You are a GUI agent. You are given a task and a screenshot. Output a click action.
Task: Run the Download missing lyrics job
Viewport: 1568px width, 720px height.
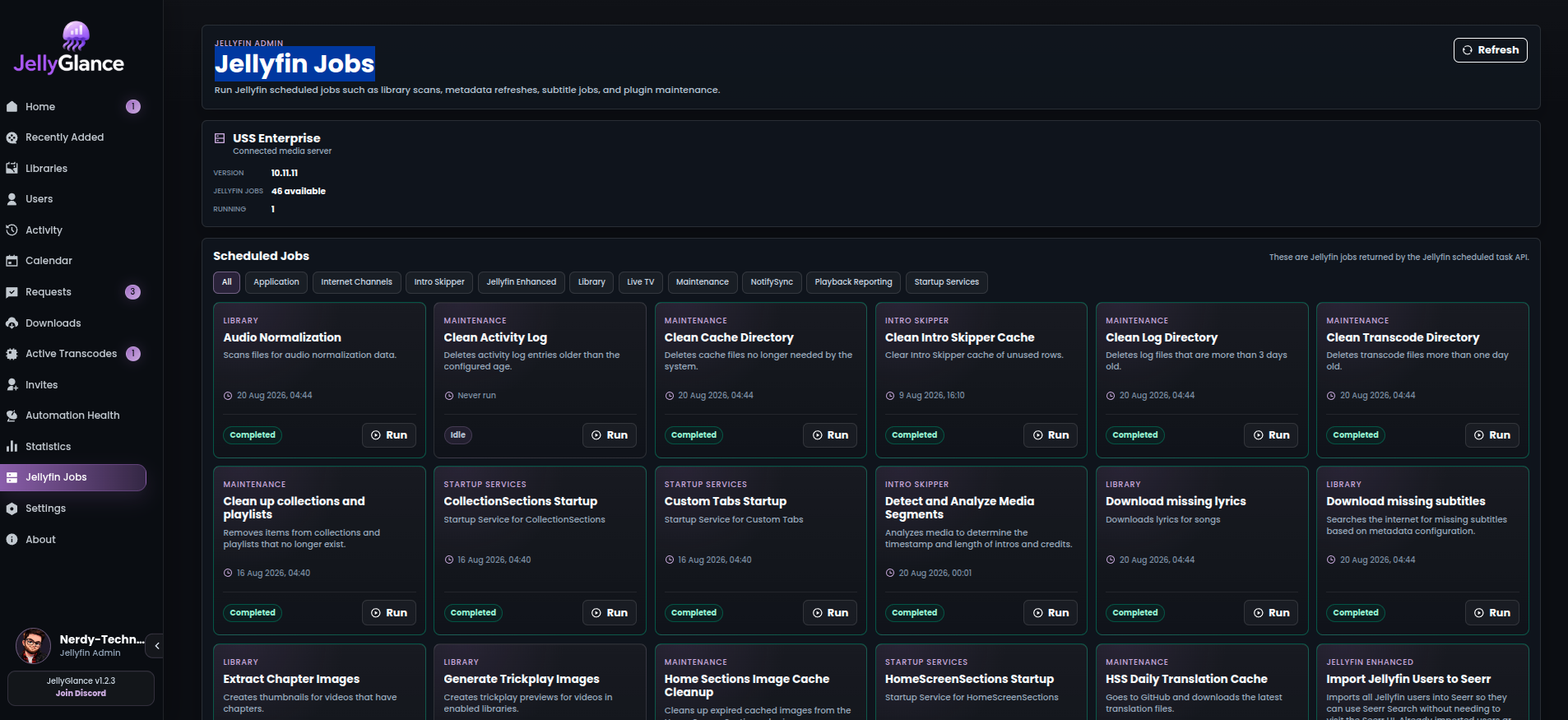(x=1271, y=613)
